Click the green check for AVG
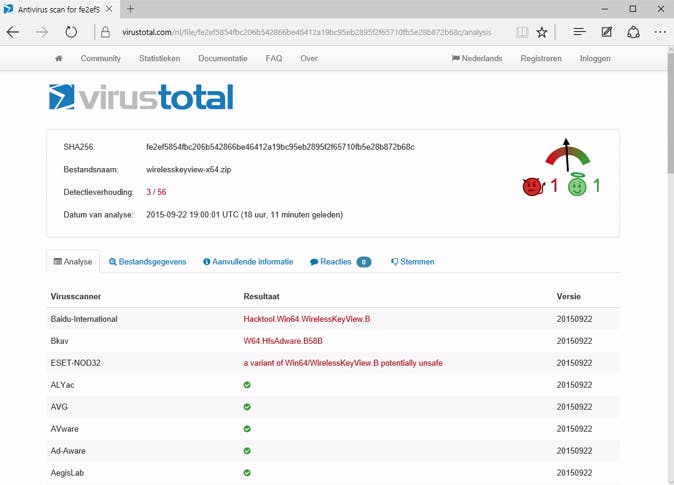The height and width of the screenshot is (485, 674). (247, 407)
